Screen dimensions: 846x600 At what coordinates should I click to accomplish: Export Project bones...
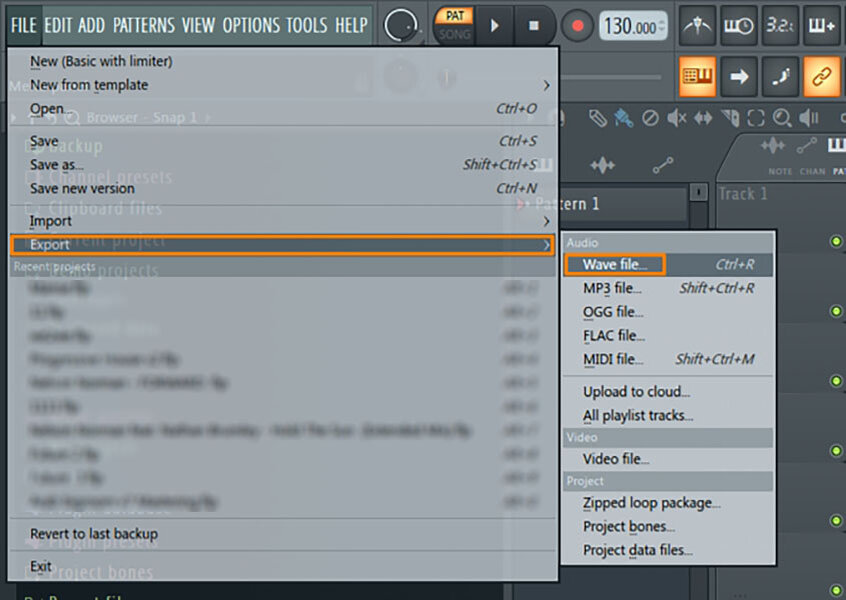tap(668, 527)
